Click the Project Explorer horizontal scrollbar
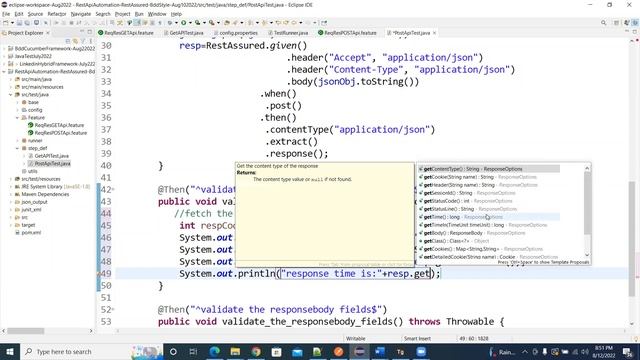This screenshot has width=640, height=360. (25, 331)
